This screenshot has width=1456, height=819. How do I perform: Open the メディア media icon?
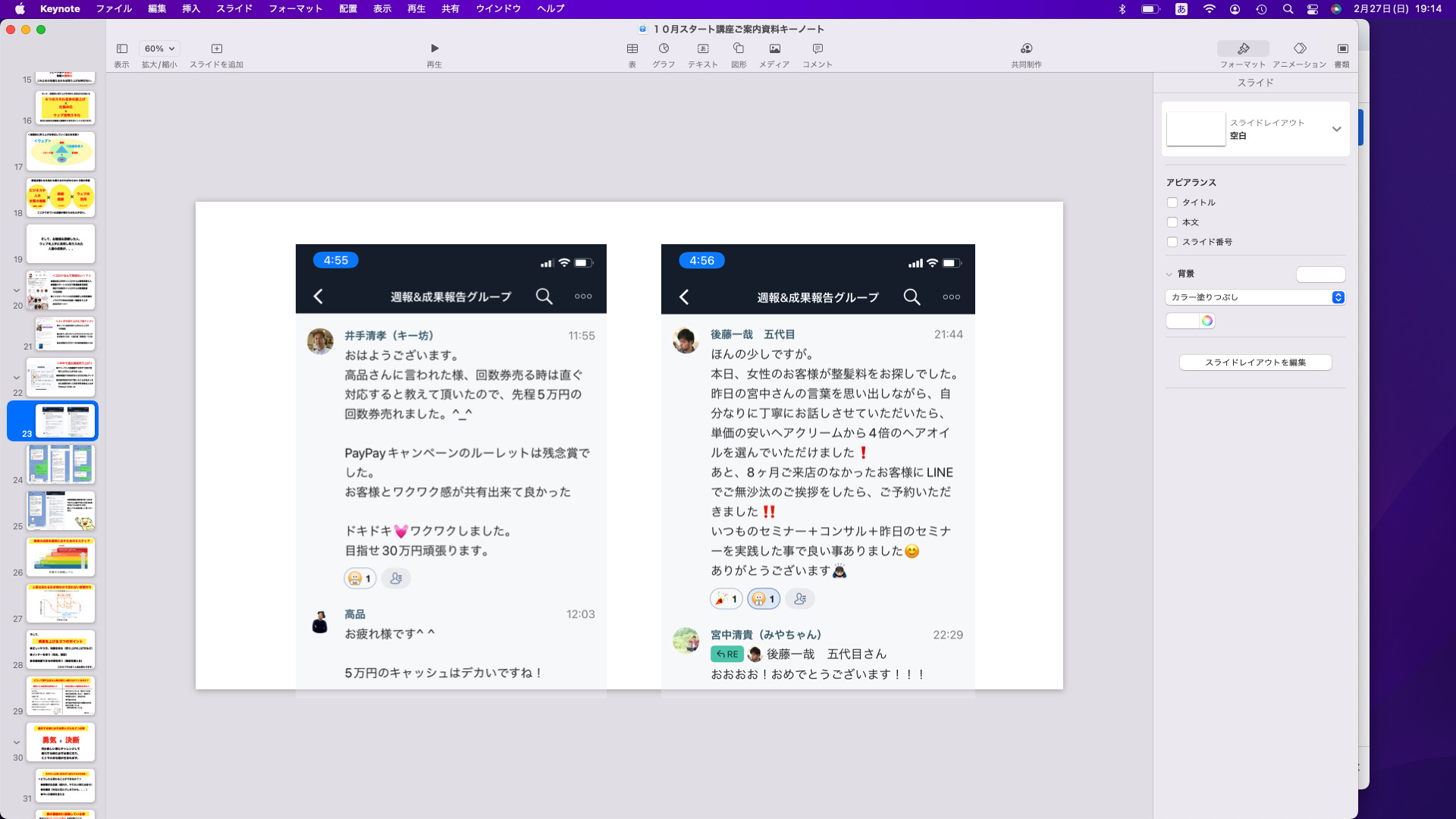pyautogui.click(x=774, y=49)
